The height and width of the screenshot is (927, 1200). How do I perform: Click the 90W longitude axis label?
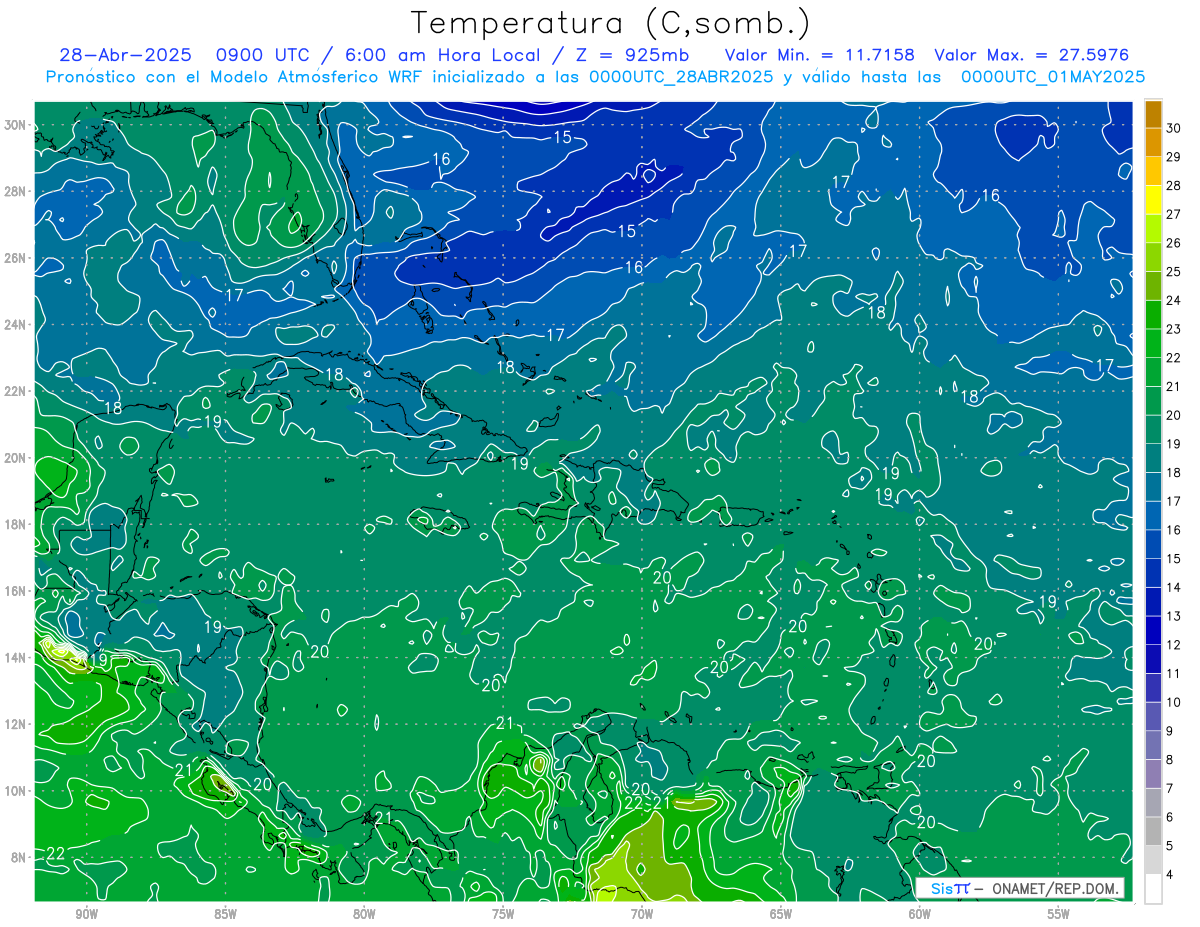tap(86, 915)
